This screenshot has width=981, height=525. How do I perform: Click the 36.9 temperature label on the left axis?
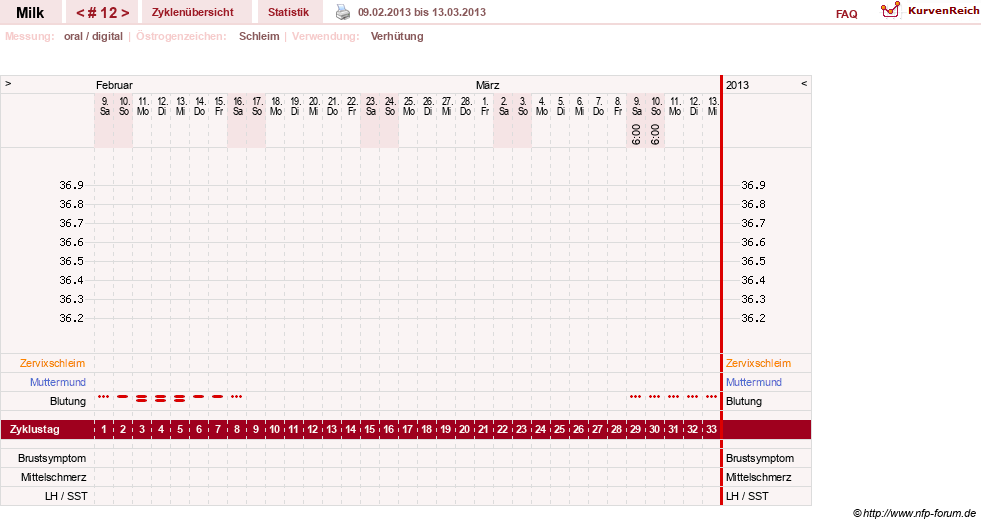pos(71,185)
